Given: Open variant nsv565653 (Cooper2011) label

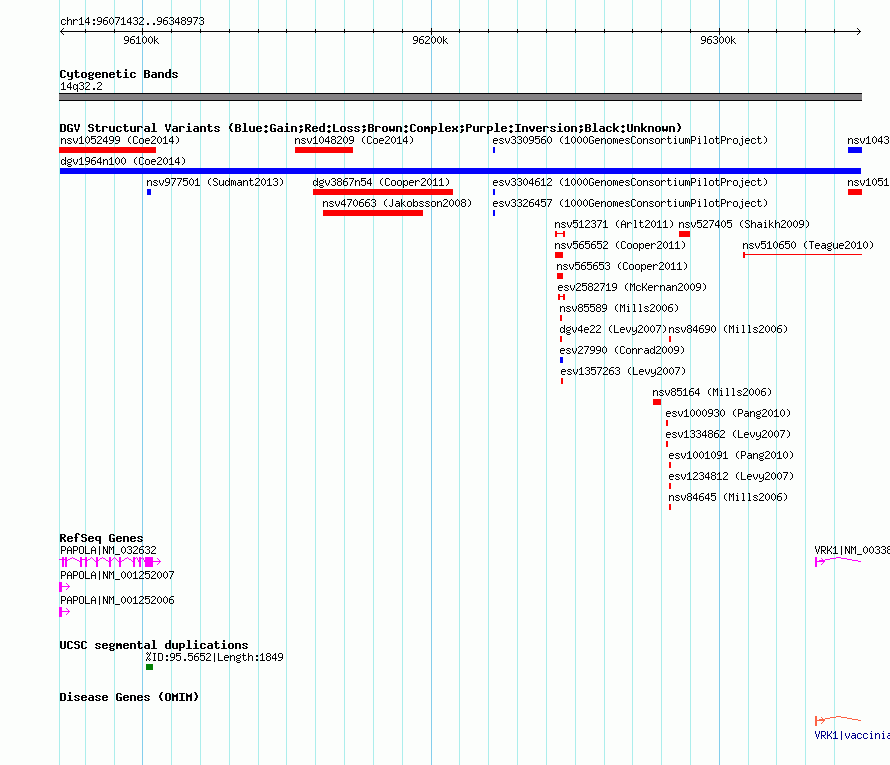Looking at the screenshot, I should point(622,266).
